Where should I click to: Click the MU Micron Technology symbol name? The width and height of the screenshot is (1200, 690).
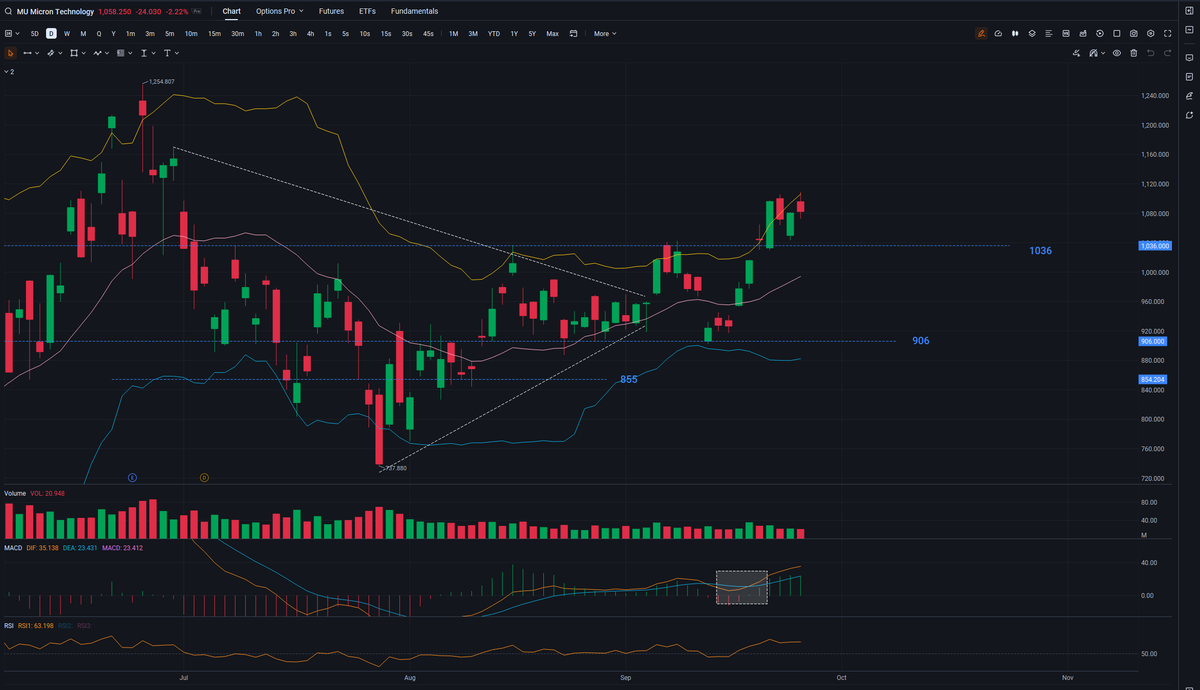(55, 12)
